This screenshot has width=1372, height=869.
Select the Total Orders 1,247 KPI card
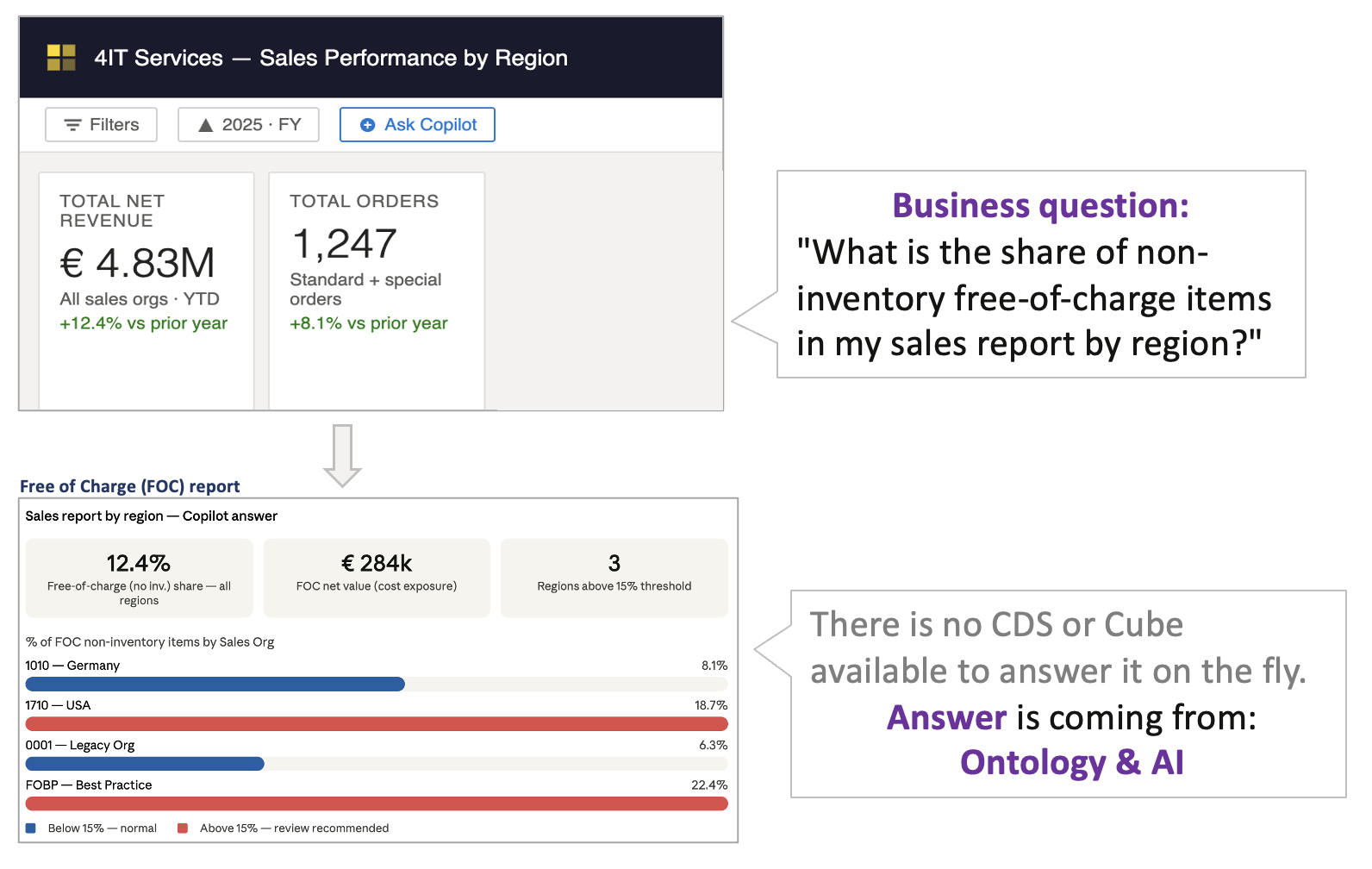[x=377, y=289]
